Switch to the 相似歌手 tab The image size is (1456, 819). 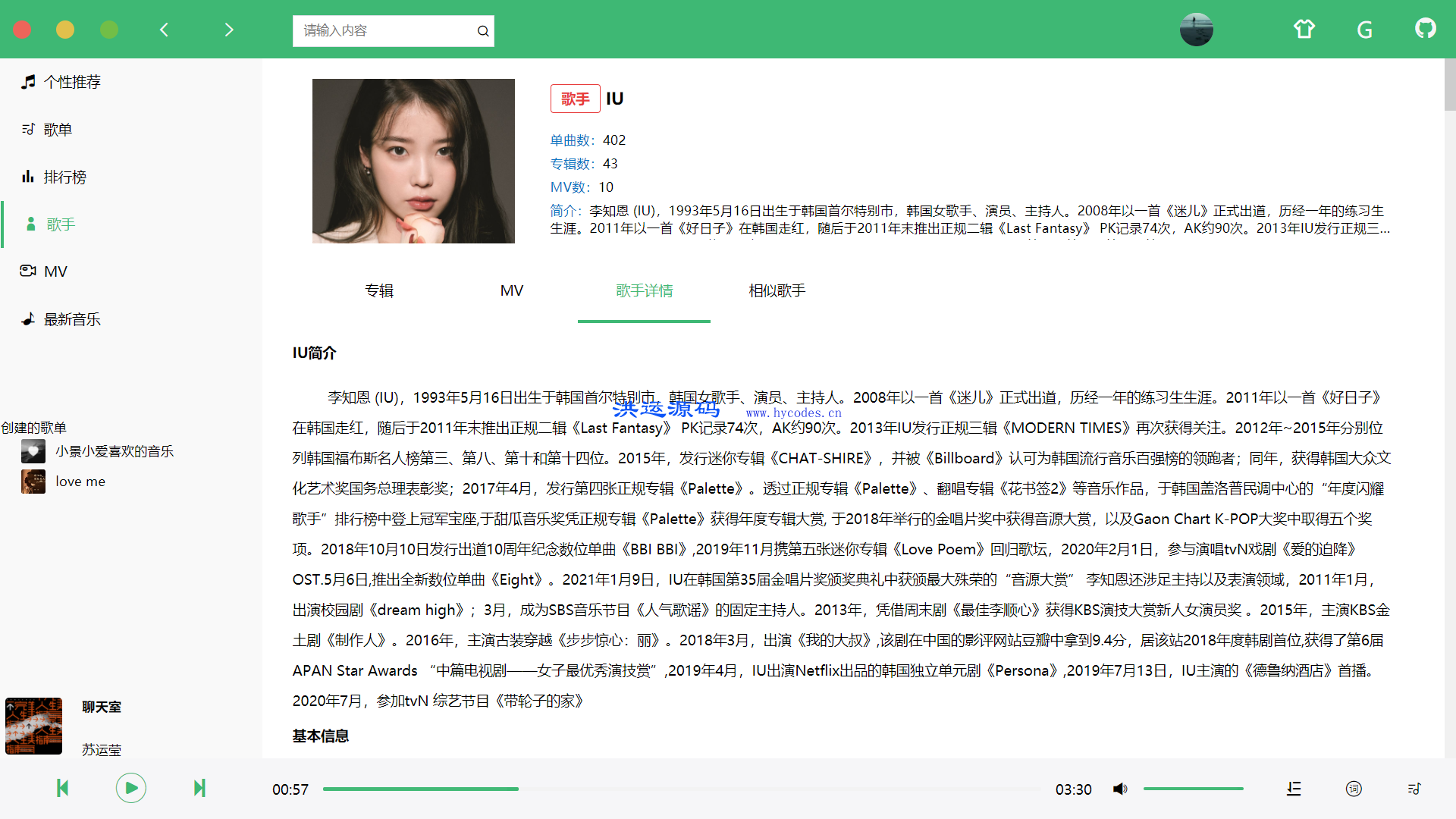click(x=777, y=291)
